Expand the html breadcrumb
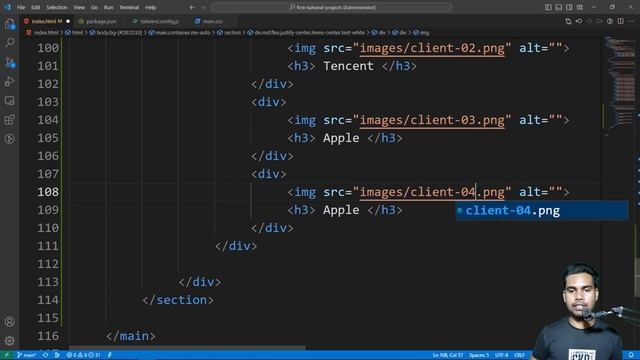Image resolution: width=640 pixels, height=360 pixels. pyautogui.click(x=74, y=33)
